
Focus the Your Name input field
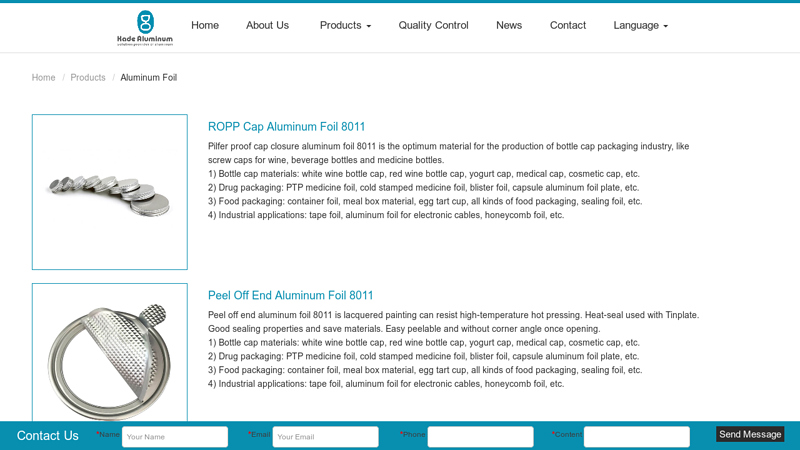(x=175, y=437)
